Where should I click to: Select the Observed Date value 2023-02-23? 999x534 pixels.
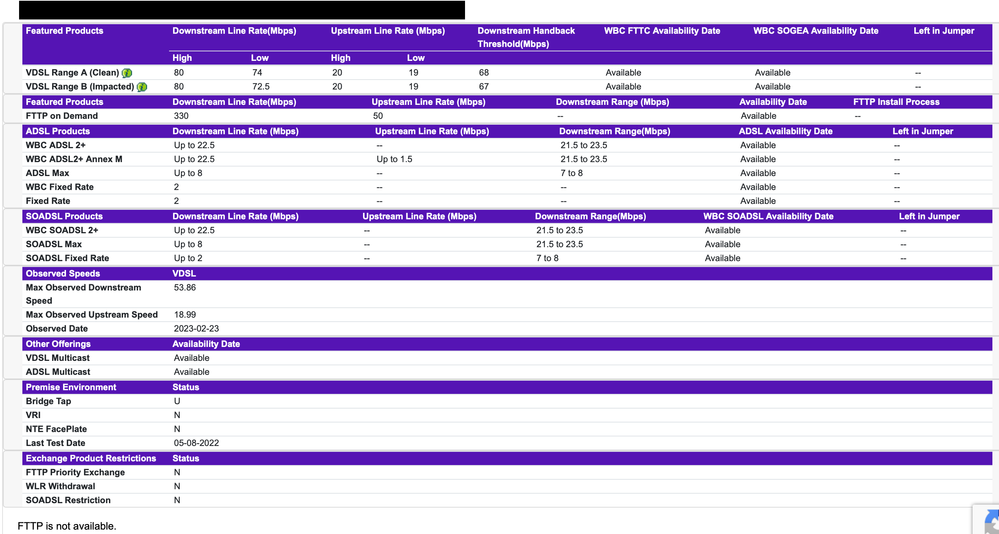pos(196,329)
